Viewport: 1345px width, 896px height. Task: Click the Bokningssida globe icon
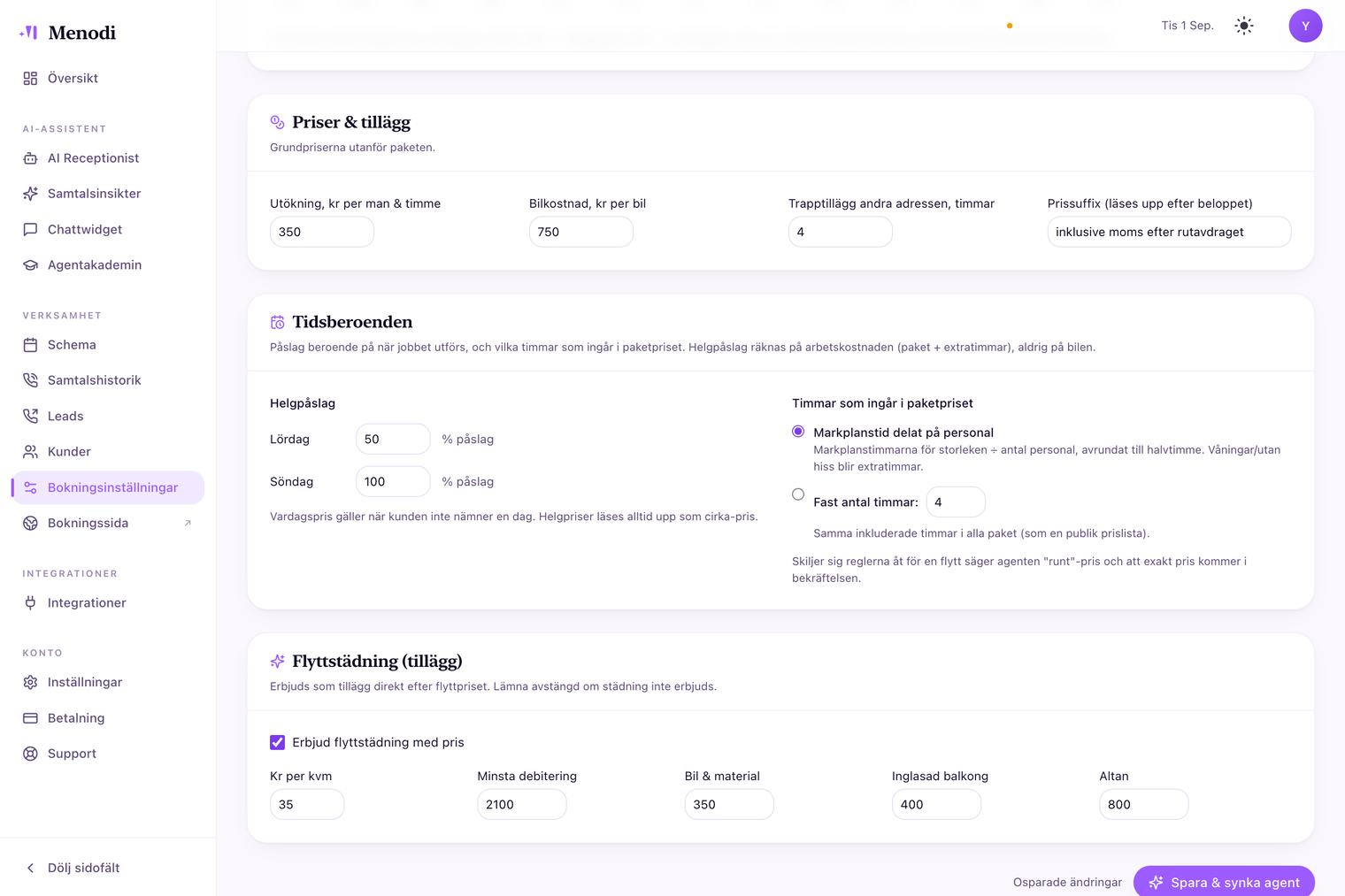click(x=30, y=524)
